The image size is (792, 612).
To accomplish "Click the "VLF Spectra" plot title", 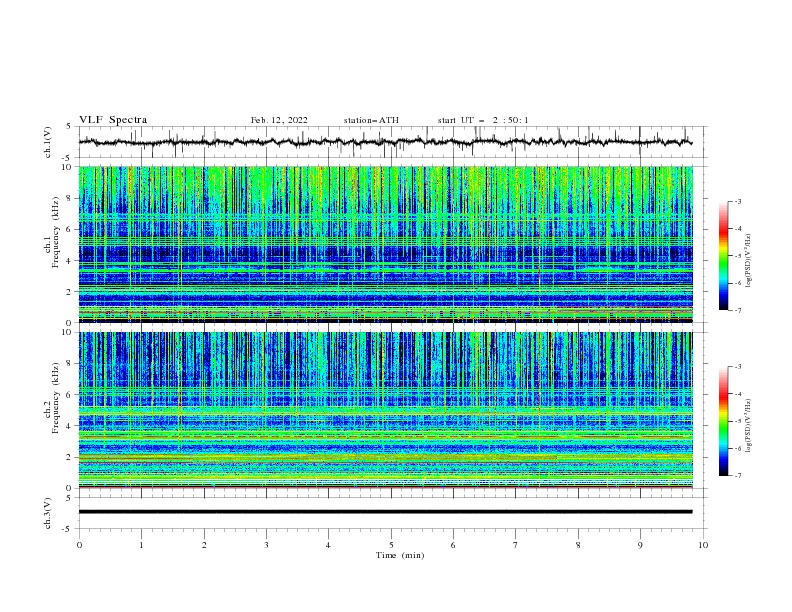I will coord(113,120).
